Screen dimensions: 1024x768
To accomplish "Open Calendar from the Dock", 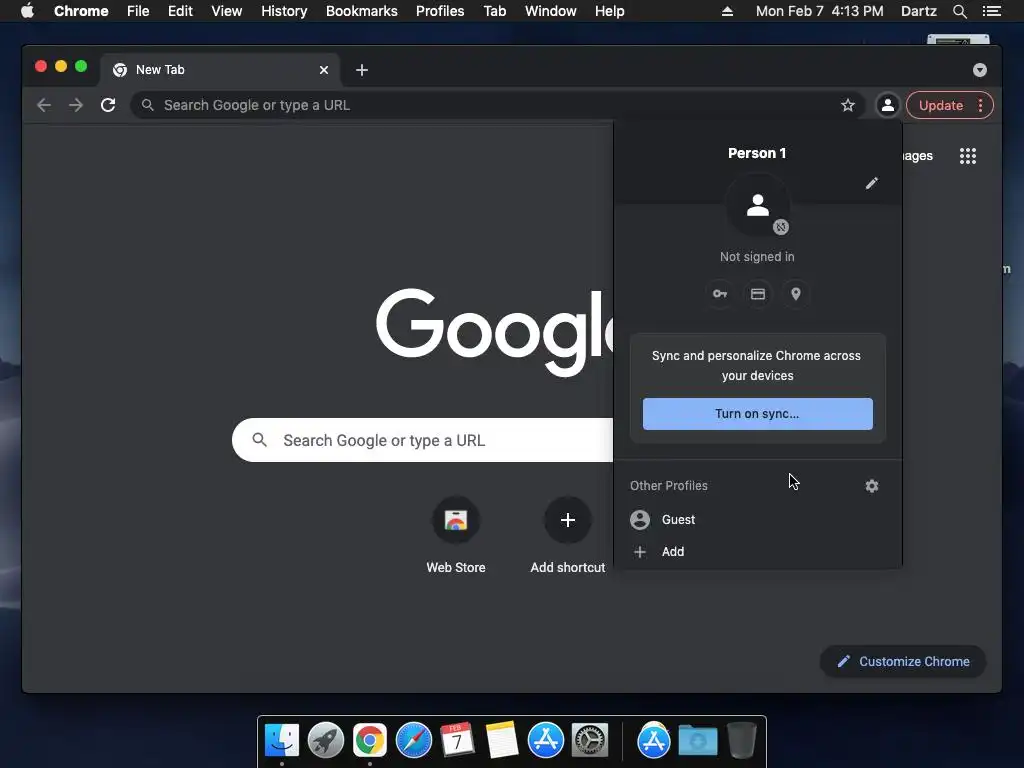I will (x=457, y=741).
